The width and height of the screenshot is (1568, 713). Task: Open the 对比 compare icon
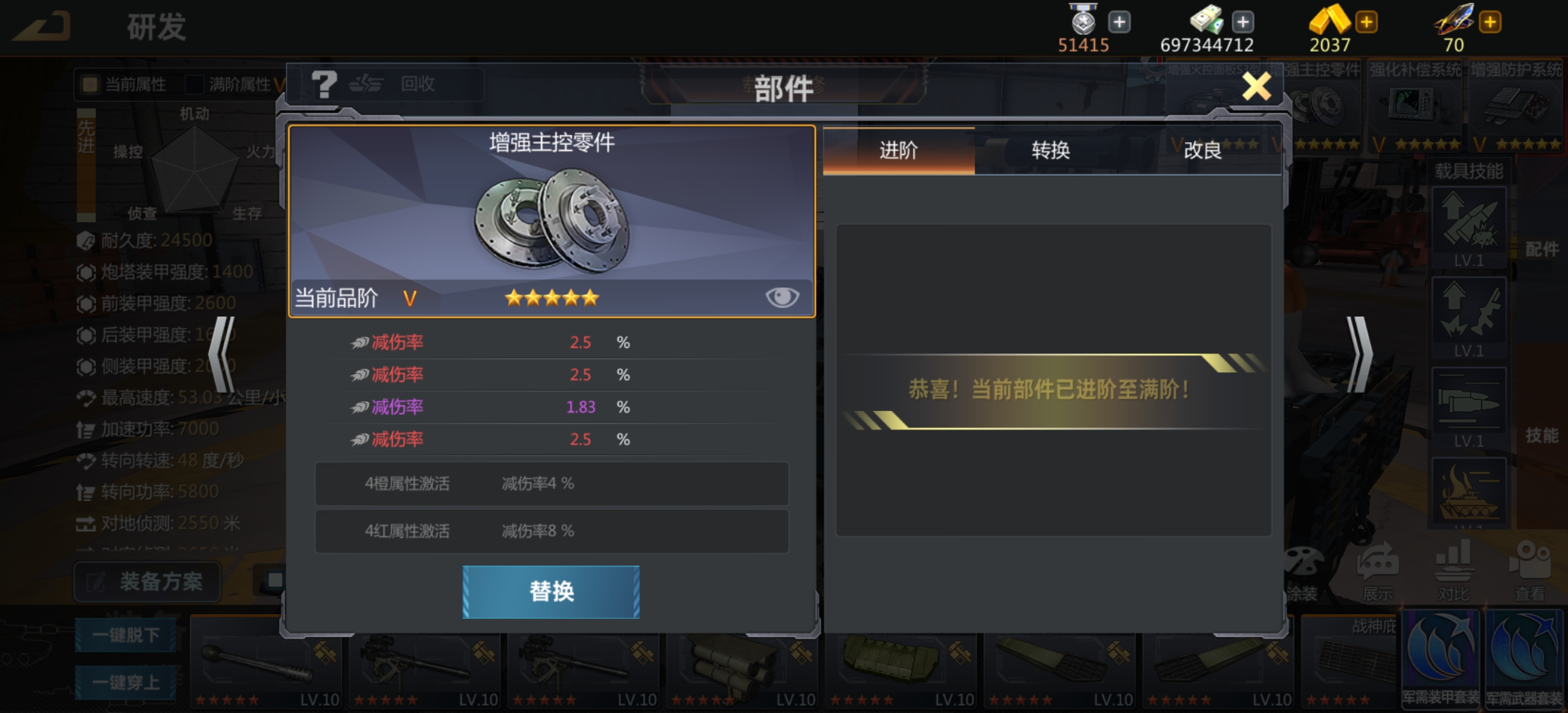1453,571
